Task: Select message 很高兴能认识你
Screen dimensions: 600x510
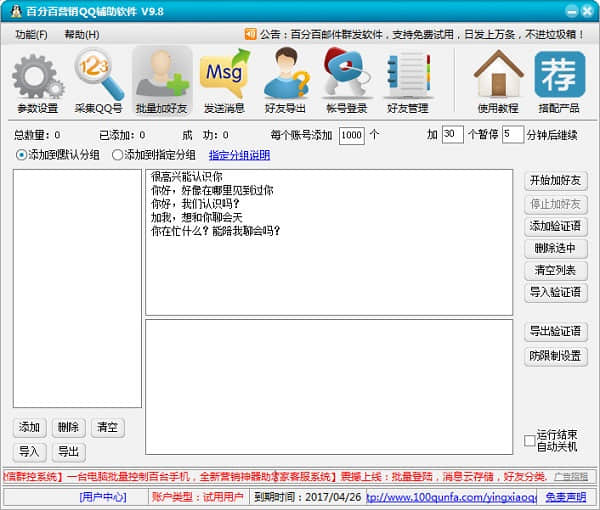Action: (x=187, y=177)
